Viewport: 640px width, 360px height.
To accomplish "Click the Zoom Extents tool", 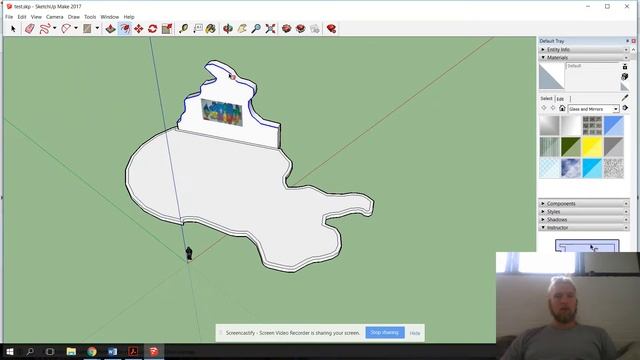I will [x=270, y=29].
